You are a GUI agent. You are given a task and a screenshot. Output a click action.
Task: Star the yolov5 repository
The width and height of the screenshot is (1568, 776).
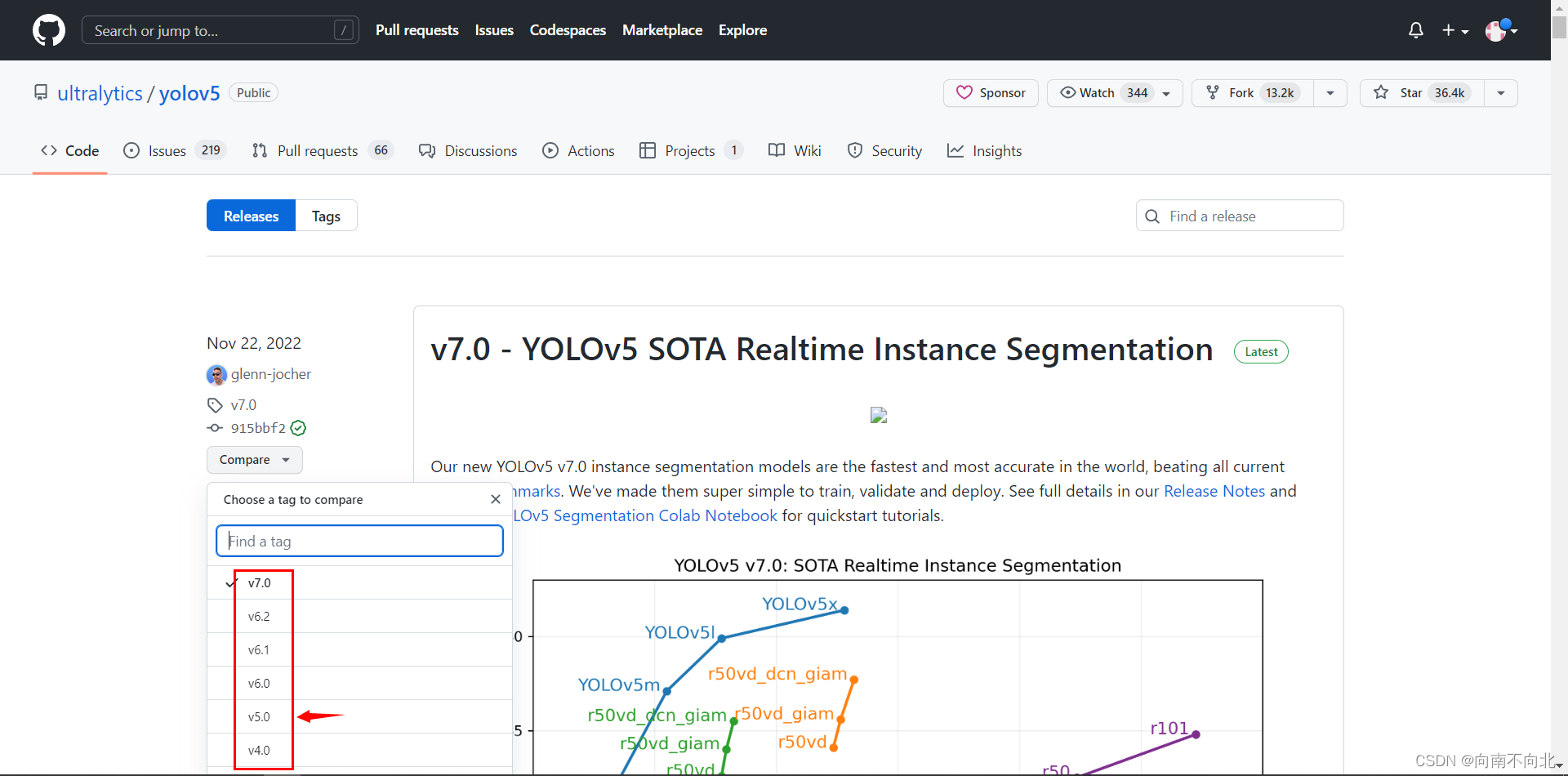coord(1422,93)
